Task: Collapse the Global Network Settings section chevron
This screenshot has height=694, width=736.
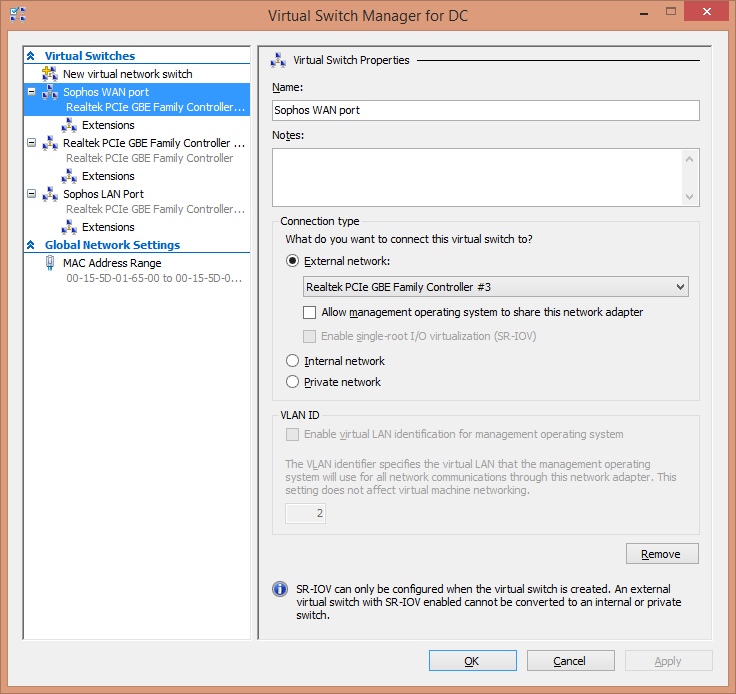Action: click(x=31, y=245)
